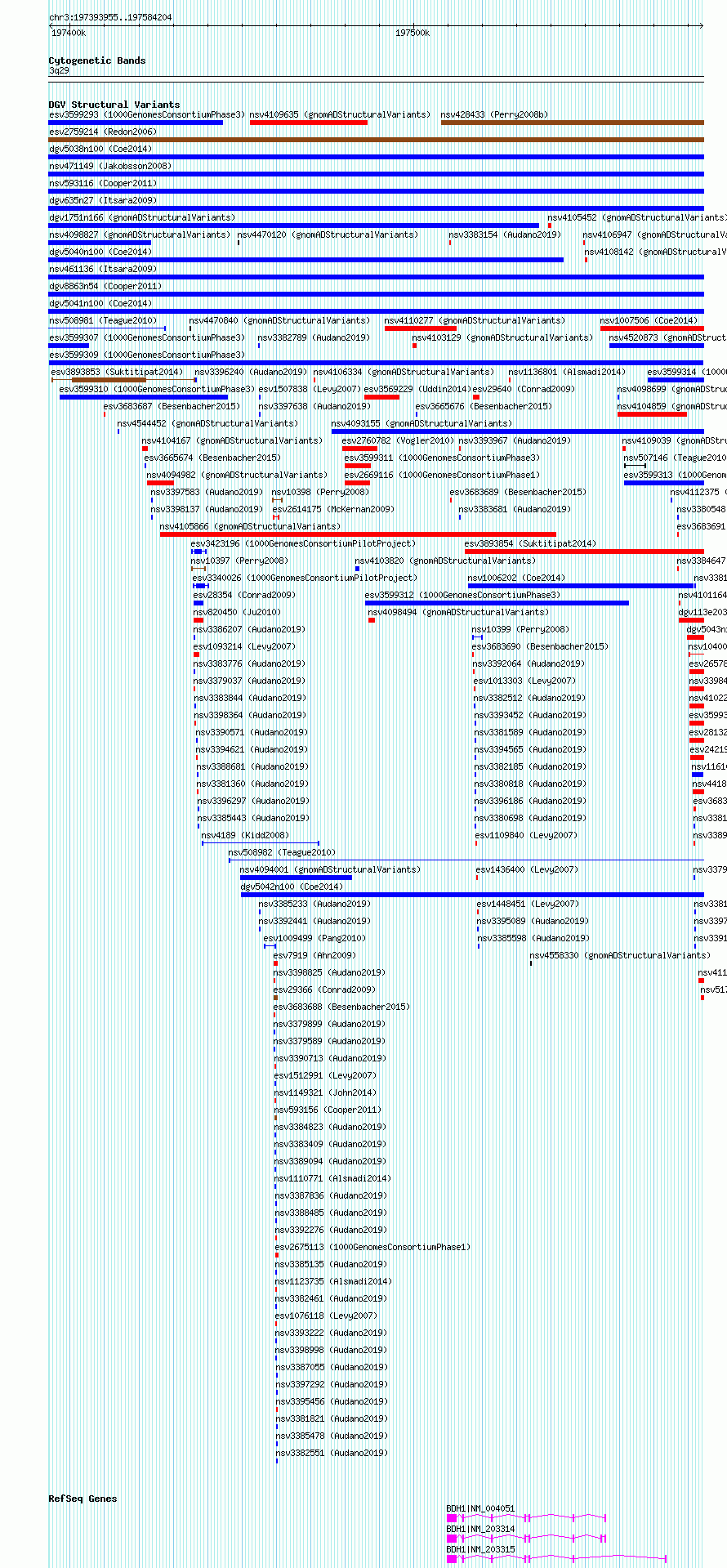Click the nsv593116 (Cooper2011) label
This screenshot has height=1568, width=727.
click(103, 184)
